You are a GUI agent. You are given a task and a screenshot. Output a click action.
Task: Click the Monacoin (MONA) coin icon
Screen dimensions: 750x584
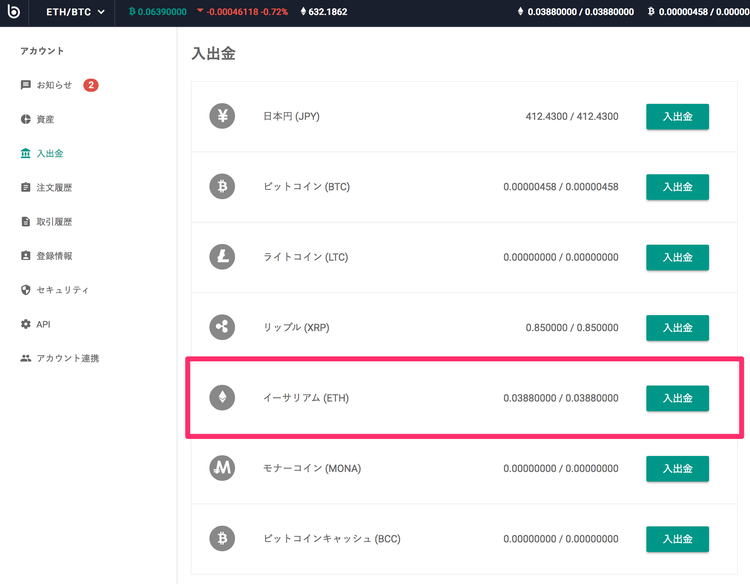point(222,468)
